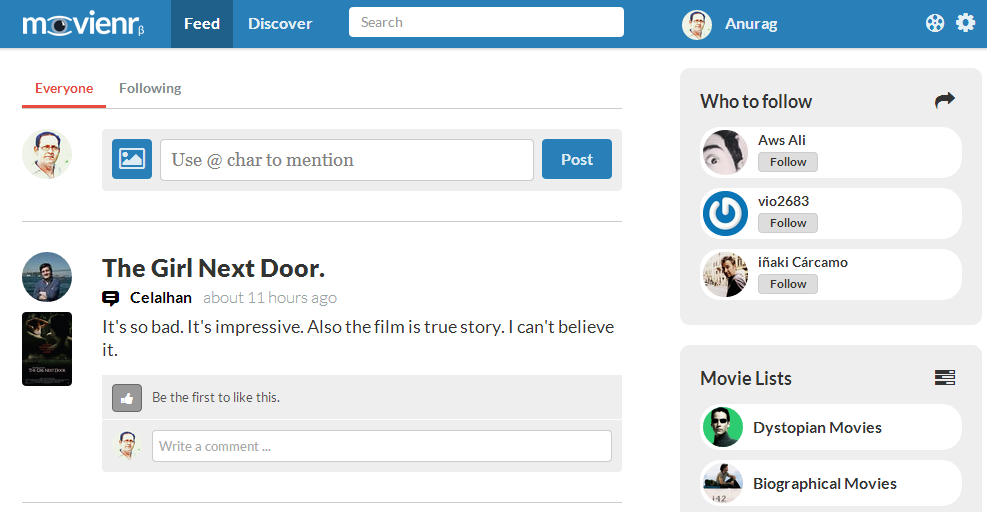Follow iñaki Cárcamo
Image resolution: width=987 pixels, height=512 pixels.
coord(787,284)
